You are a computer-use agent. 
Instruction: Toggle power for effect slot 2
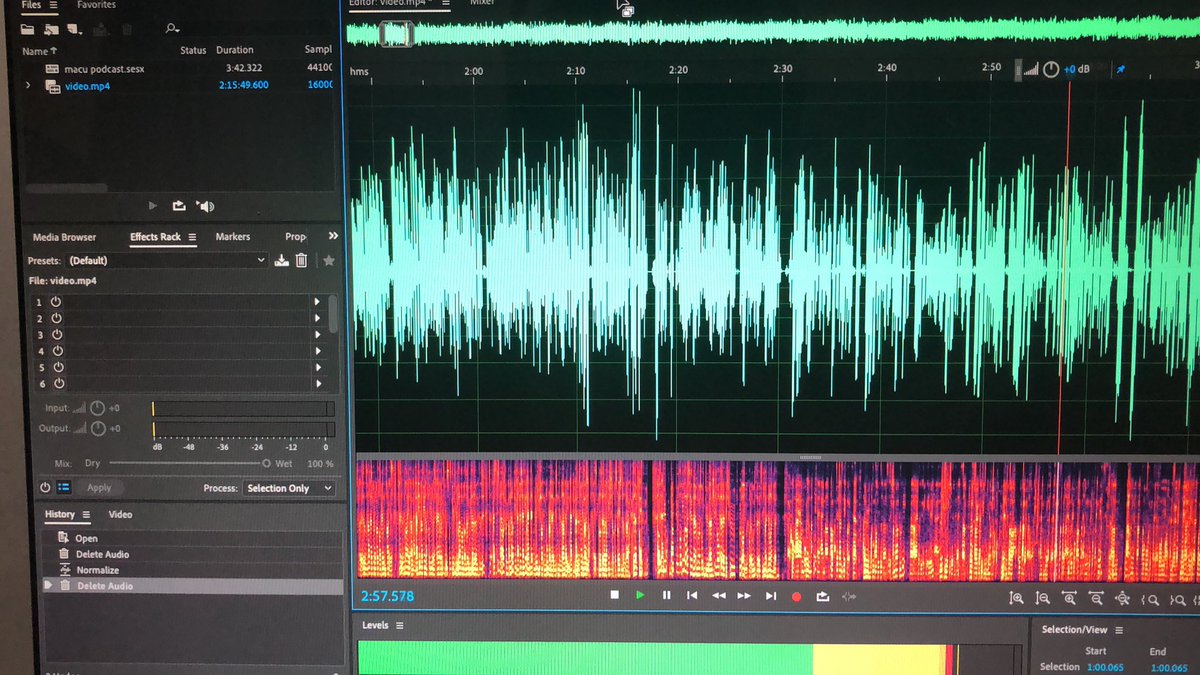tap(57, 318)
